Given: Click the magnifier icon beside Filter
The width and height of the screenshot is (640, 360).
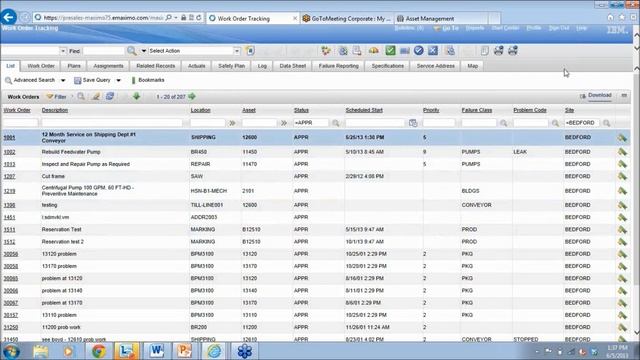Looking at the screenshot, I should click(81, 96).
